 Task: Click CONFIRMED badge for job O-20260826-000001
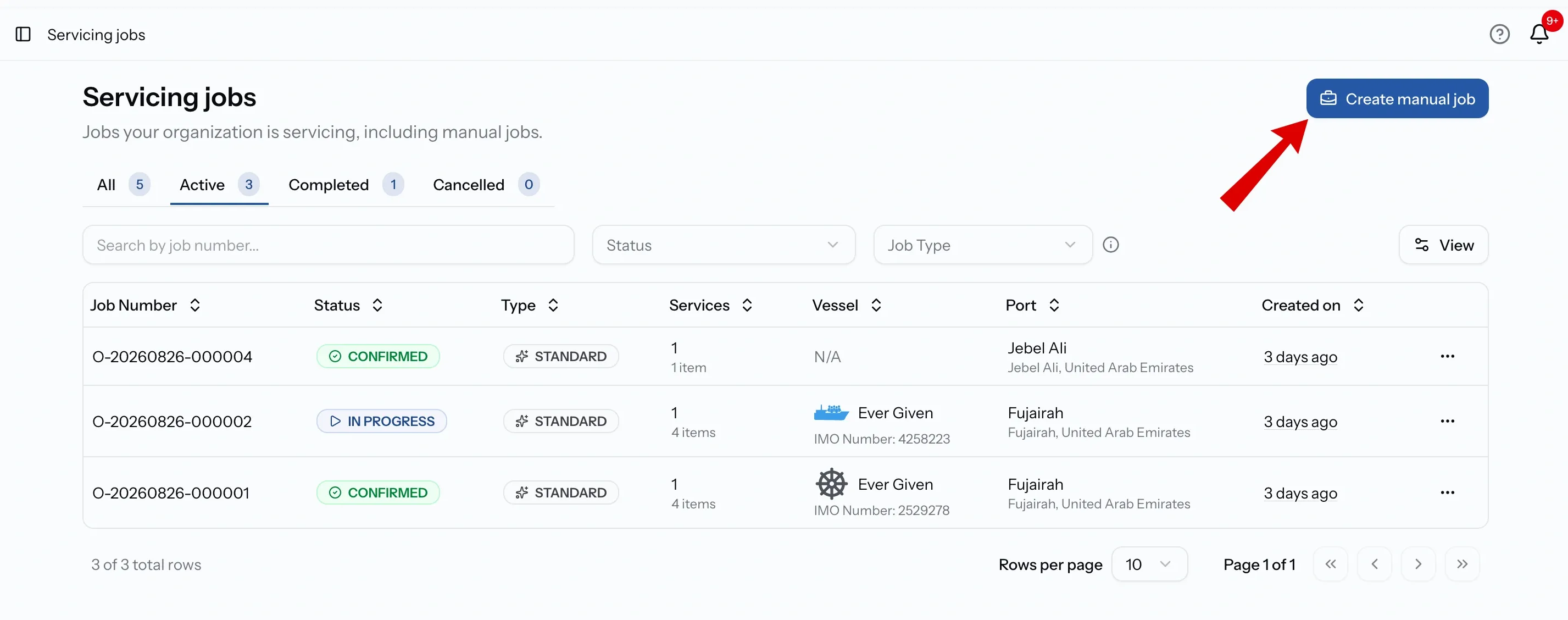point(378,492)
